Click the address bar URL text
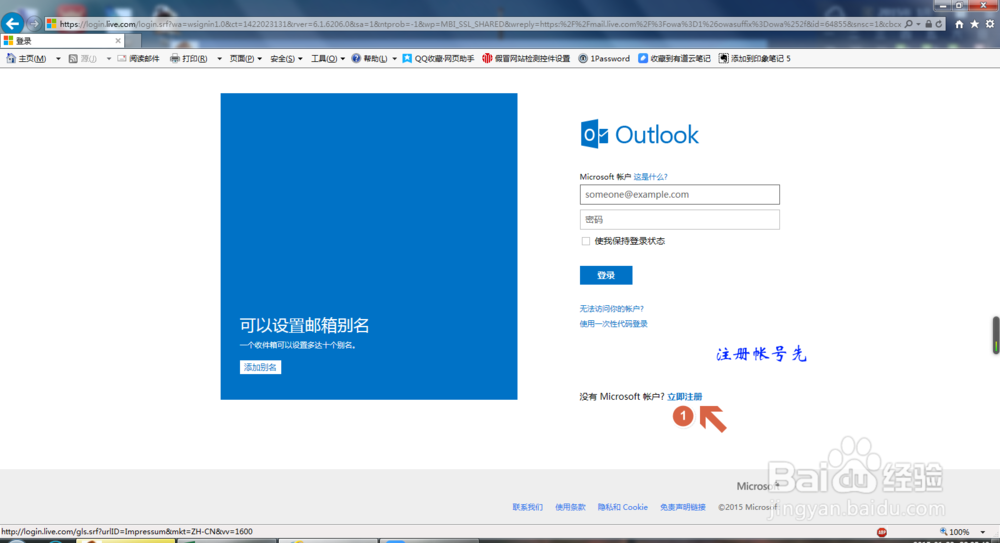 [x=480, y=24]
